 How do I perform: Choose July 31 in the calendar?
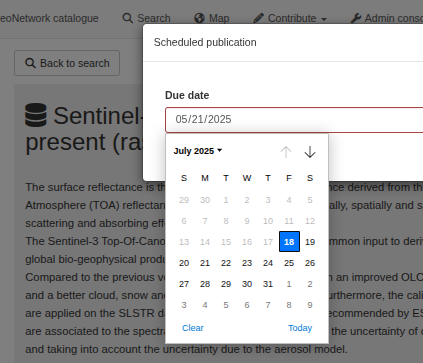[268, 284]
